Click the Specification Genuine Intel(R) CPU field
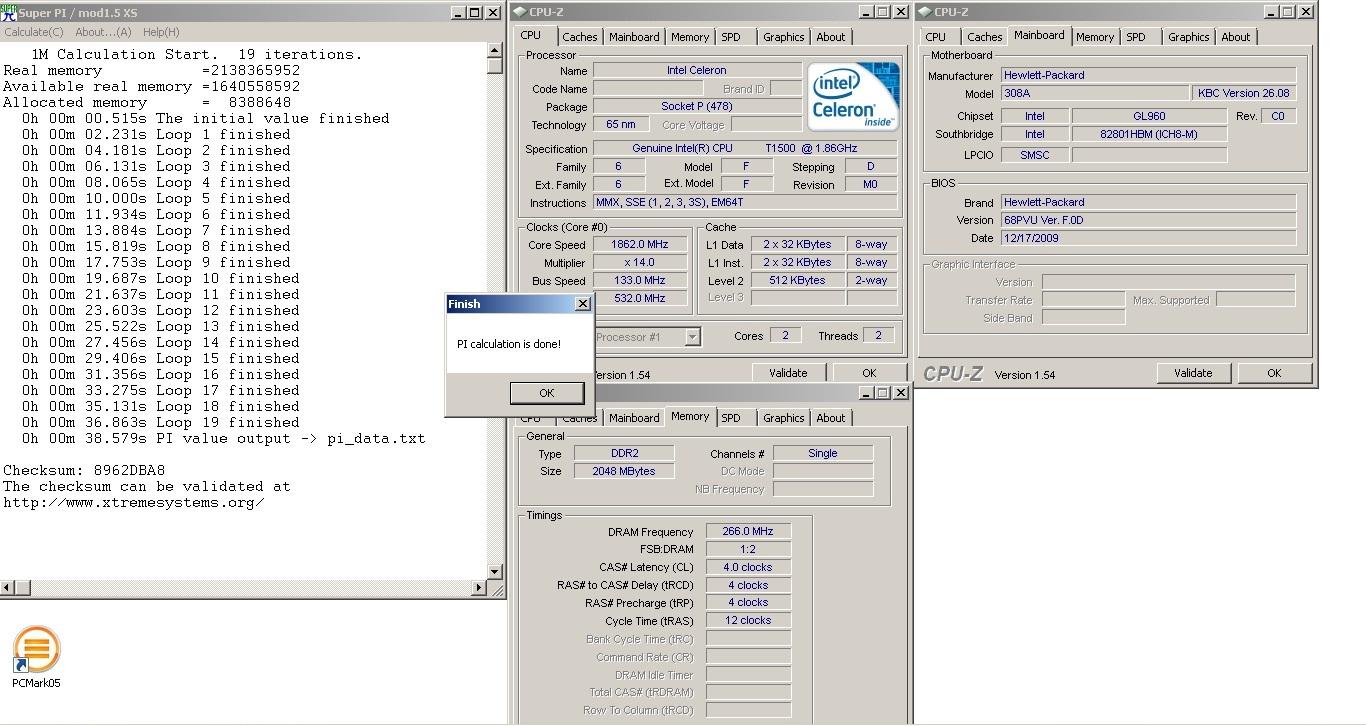This screenshot has height=726, width=1366. (x=745, y=148)
